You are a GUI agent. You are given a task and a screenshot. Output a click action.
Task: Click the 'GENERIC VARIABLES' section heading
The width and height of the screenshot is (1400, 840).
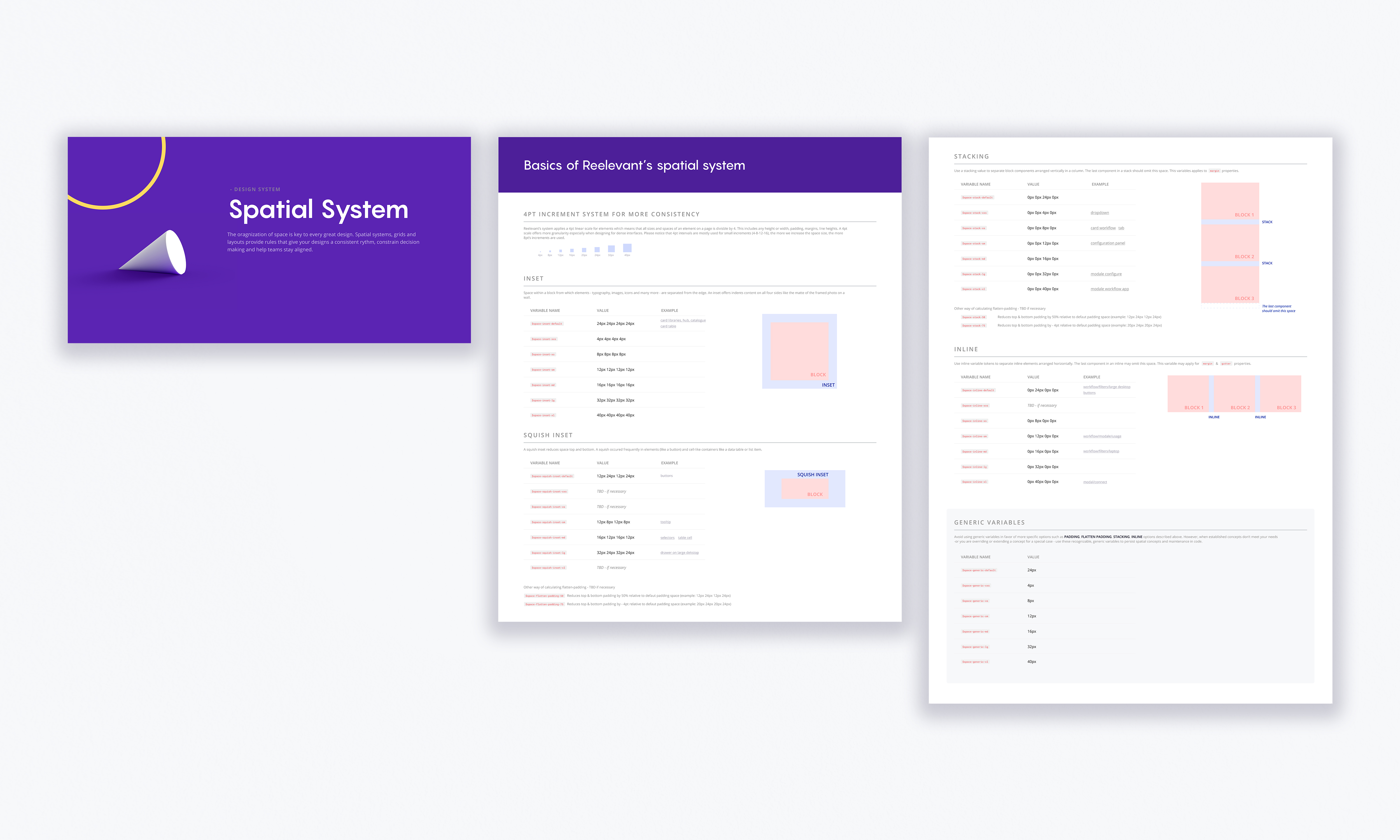coord(989,522)
